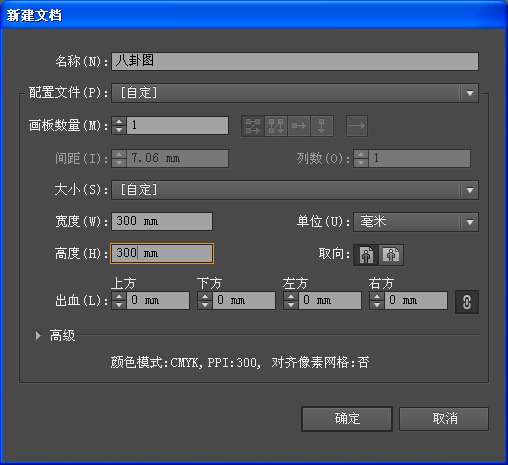Click the 高度 height input field
This screenshot has width=508, height=465.
[162, 253]
